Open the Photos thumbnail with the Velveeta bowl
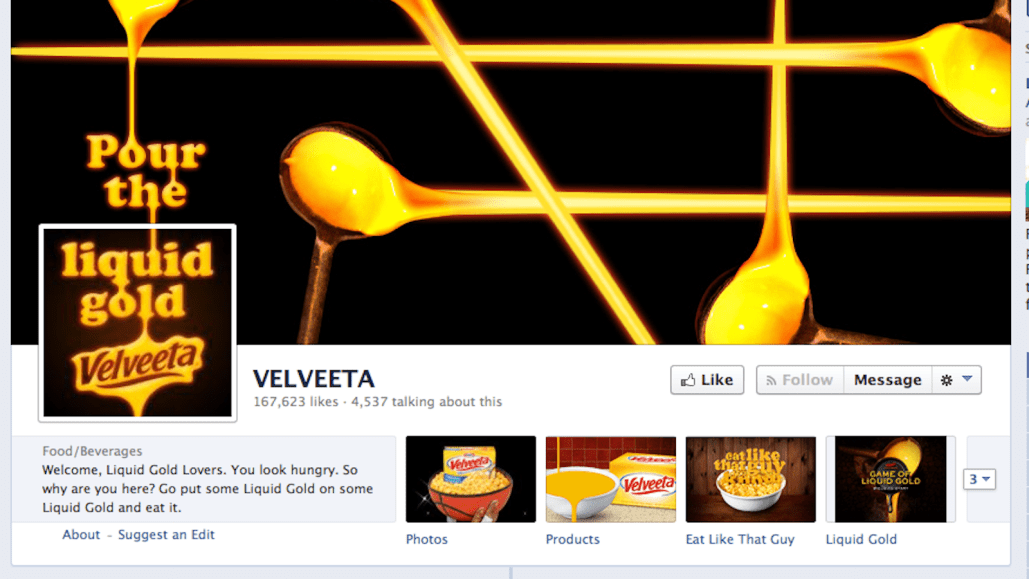 point(471,479)
